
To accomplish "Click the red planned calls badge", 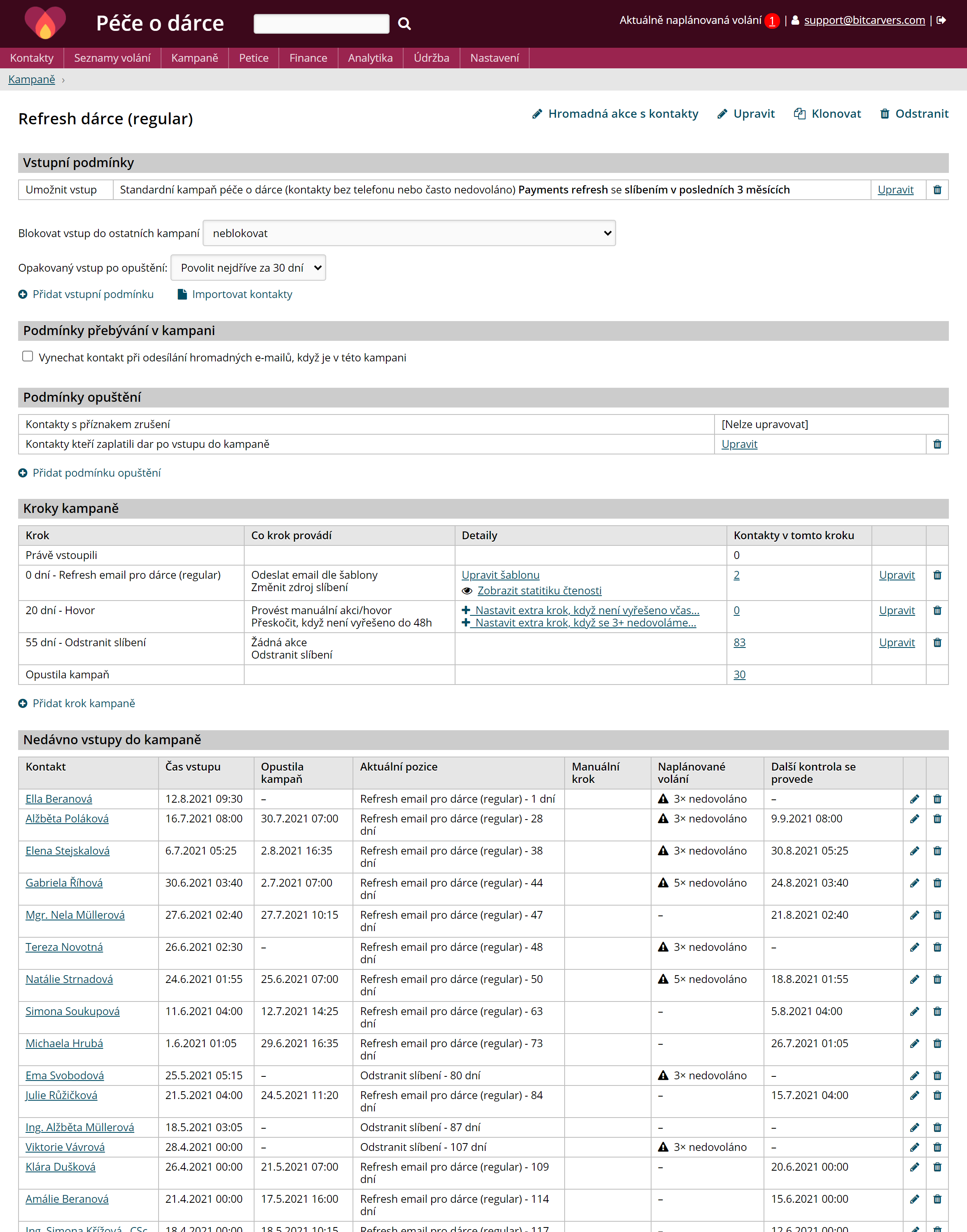I will (772, 21).
